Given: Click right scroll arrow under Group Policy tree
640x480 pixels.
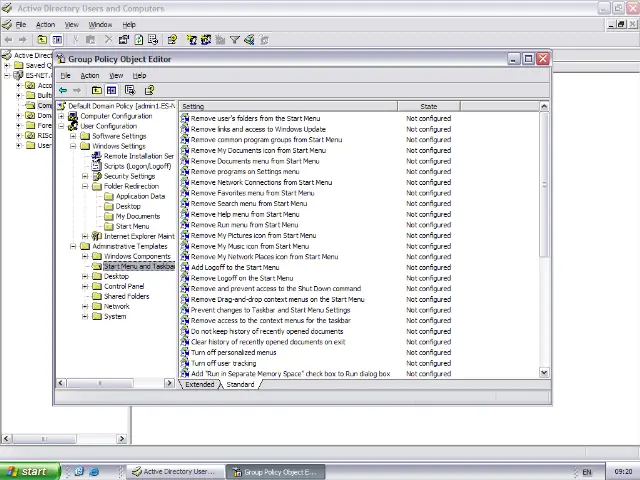Looking at the screenshot, I should pos(169,383).
